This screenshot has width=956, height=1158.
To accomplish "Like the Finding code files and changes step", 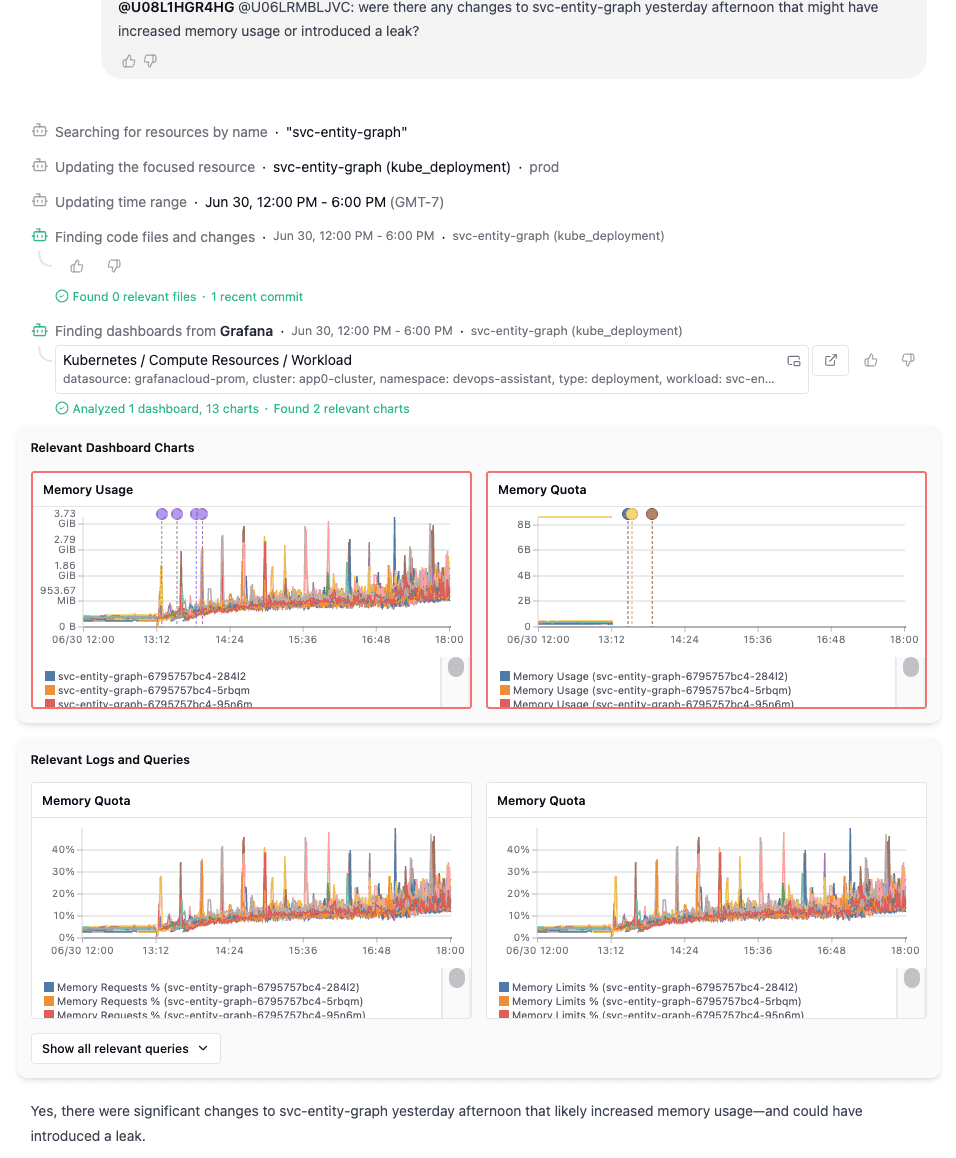I will pyautogui.click(x=77, y=266).
